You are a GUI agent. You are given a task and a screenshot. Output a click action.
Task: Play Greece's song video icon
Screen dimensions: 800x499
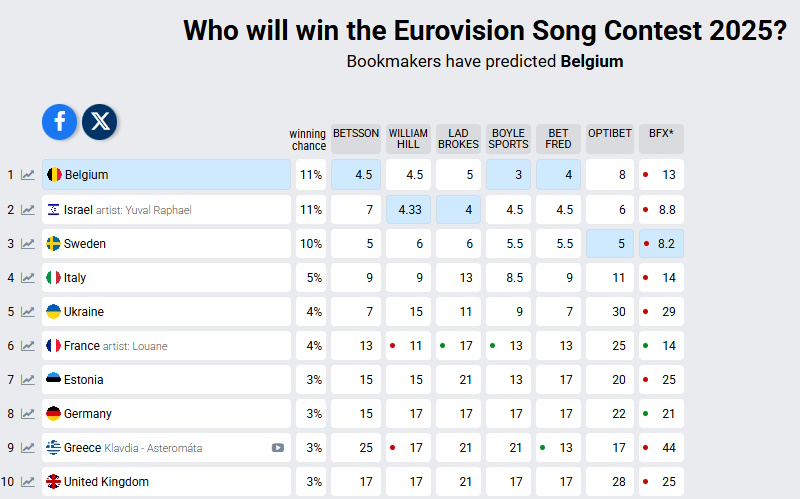[278, 448]
